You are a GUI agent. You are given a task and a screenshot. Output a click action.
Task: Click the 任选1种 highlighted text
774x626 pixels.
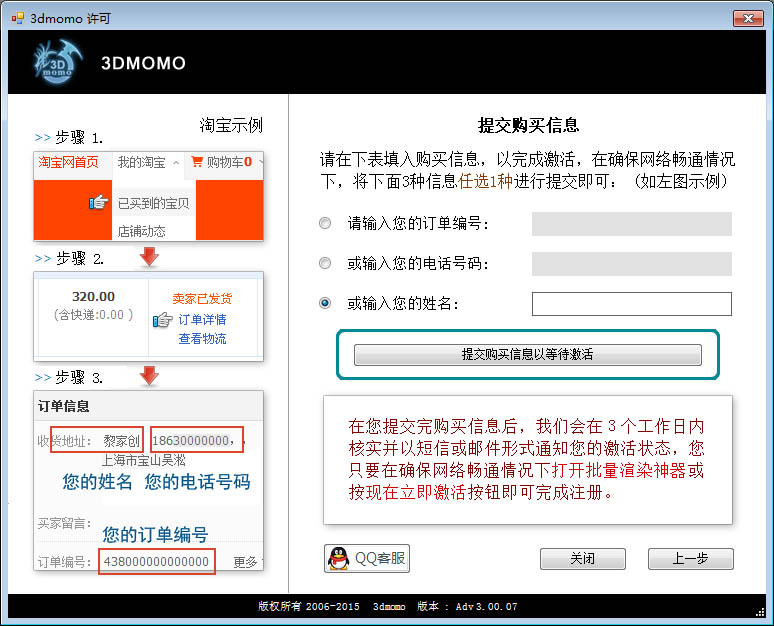(485, 181)
